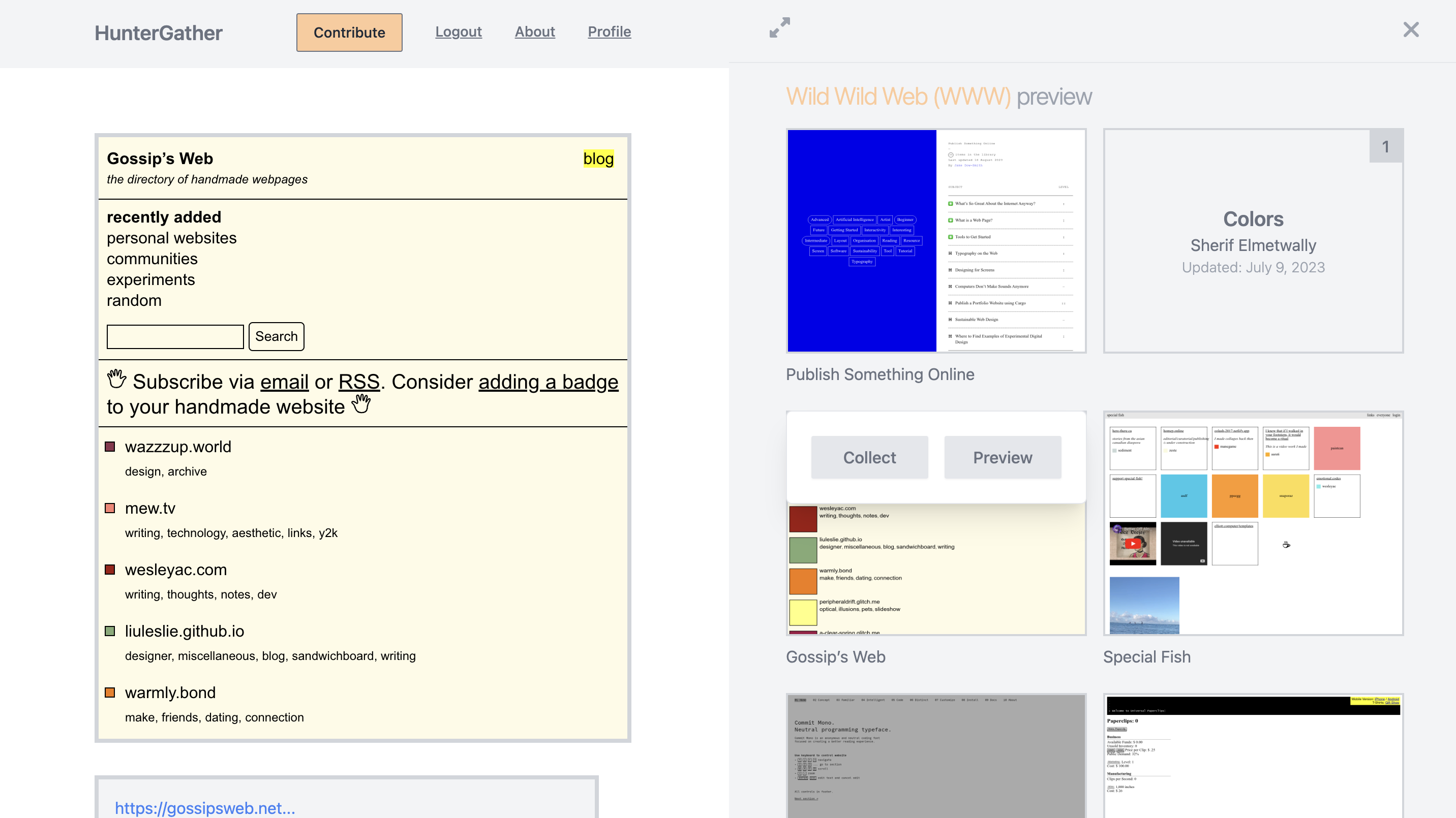Open the wesleyac.com entry
This screenshot has width=1456, height=818.
click(176, 570)
